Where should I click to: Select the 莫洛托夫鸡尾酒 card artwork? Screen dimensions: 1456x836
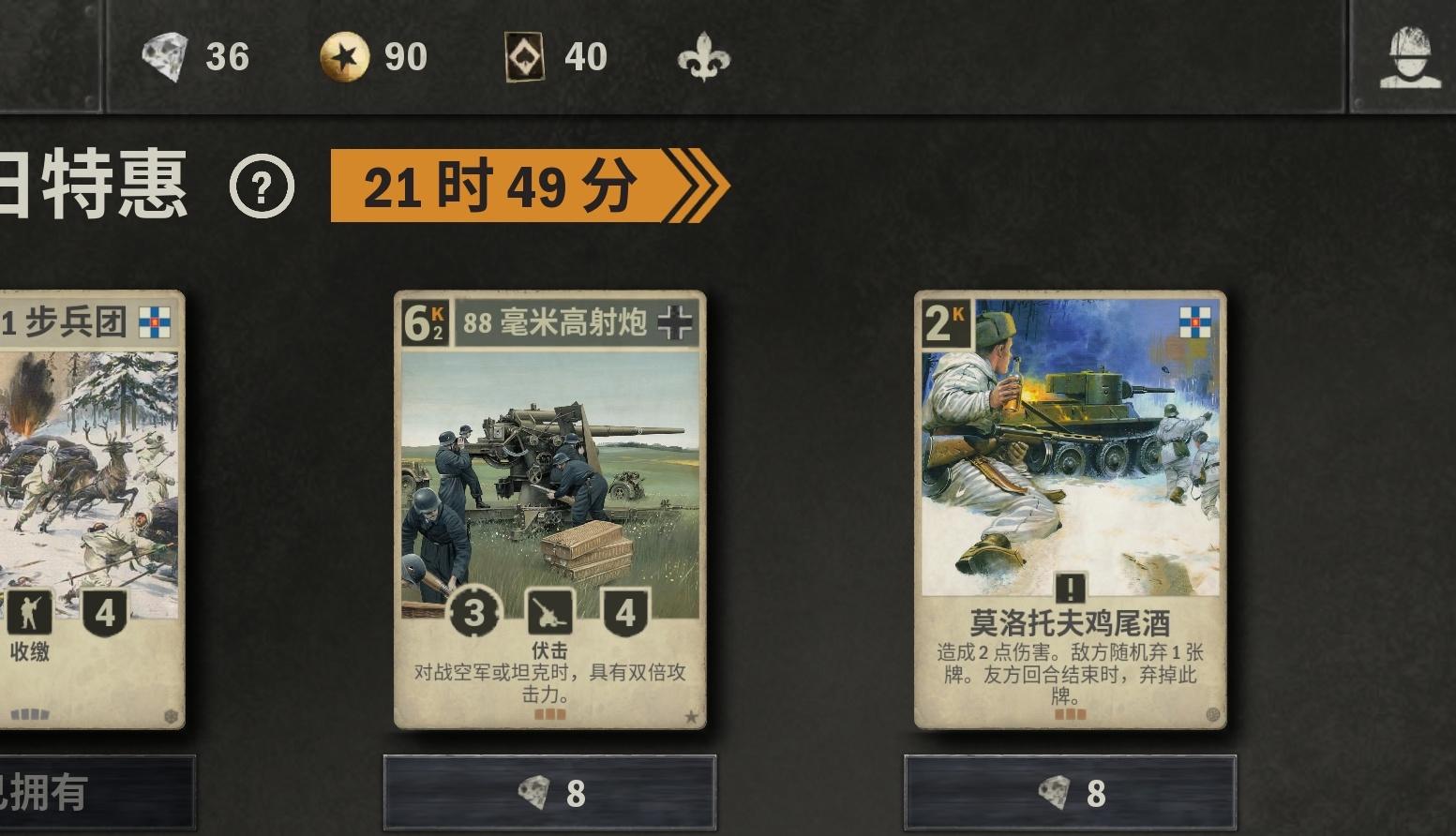coord(1070,448)
